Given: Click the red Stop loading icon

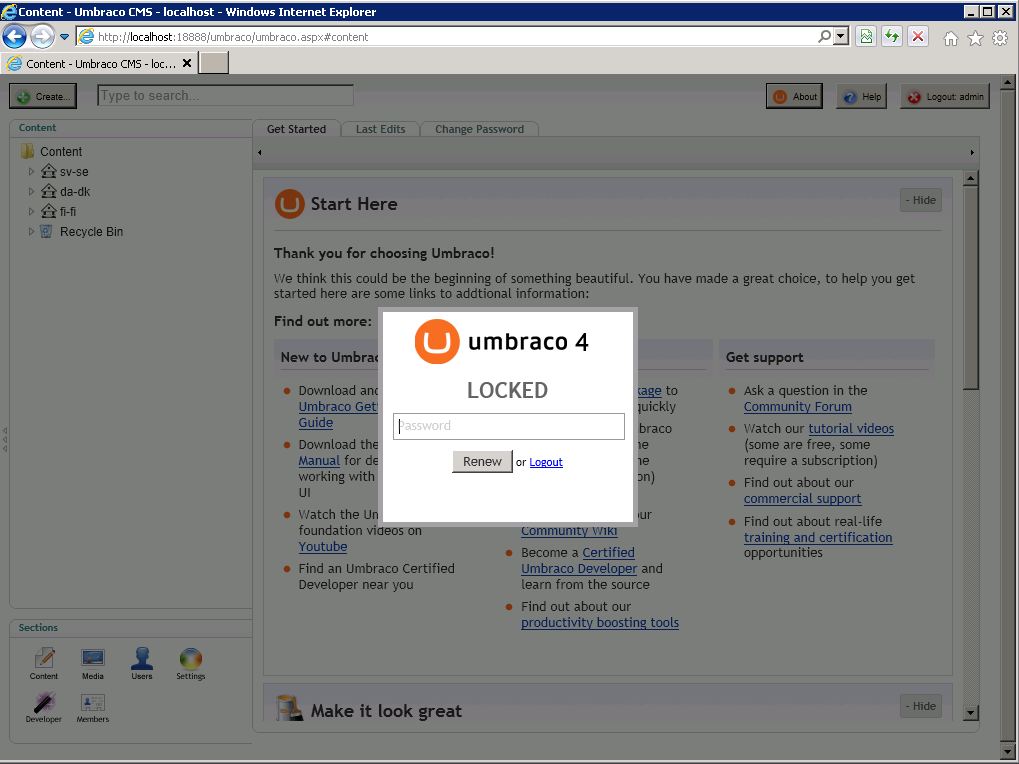Looking at the screenshot, I should click(x=918, y=36).
